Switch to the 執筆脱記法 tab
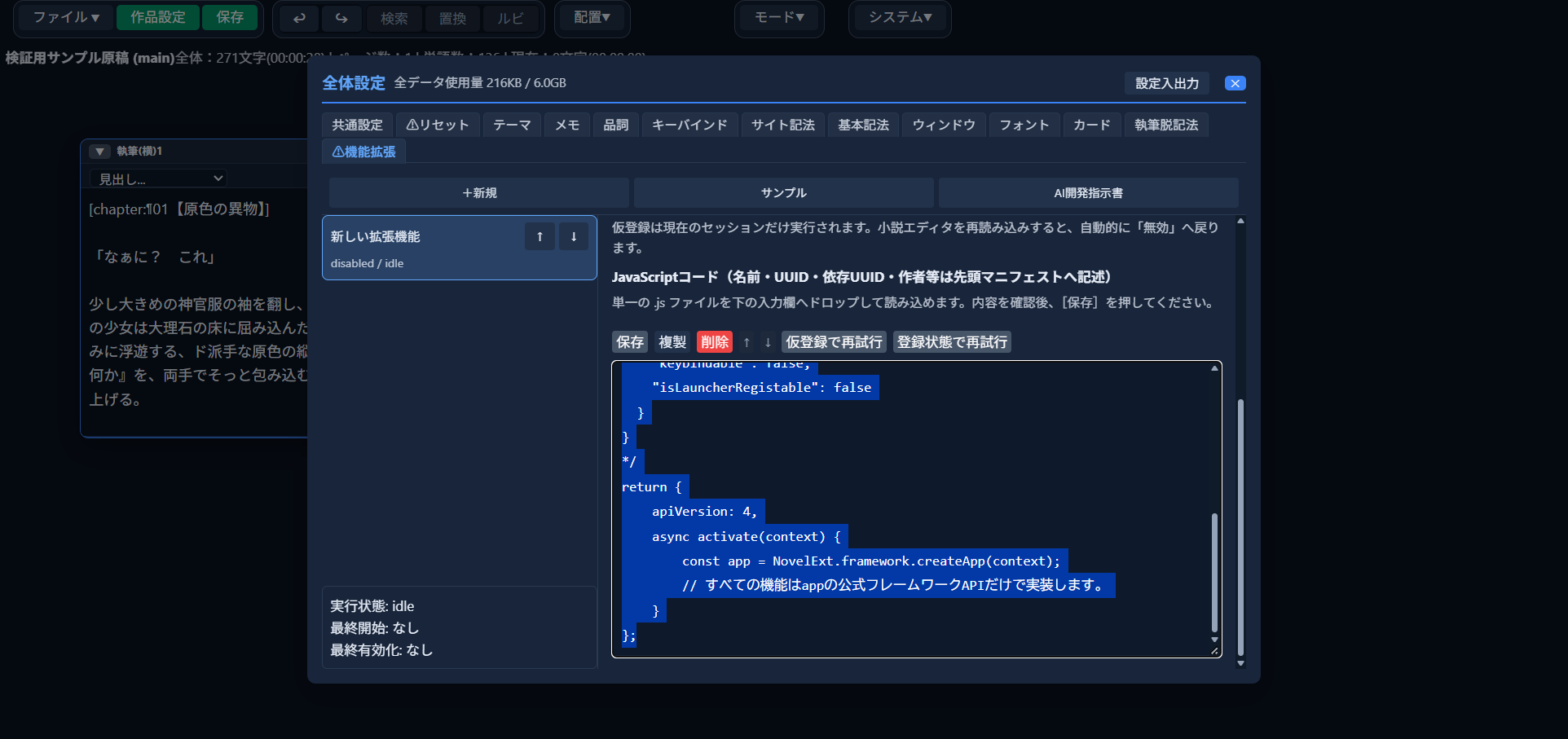Image resolution: width=1568 pixels, height=739 pixels. click(1166, 125)
